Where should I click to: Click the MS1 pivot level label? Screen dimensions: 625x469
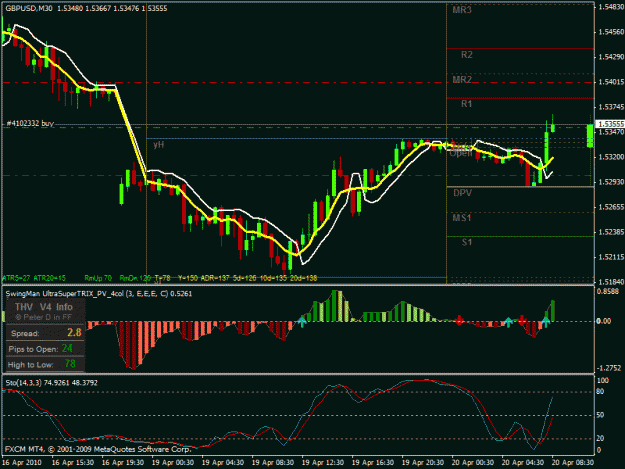[x=462, y=218]
